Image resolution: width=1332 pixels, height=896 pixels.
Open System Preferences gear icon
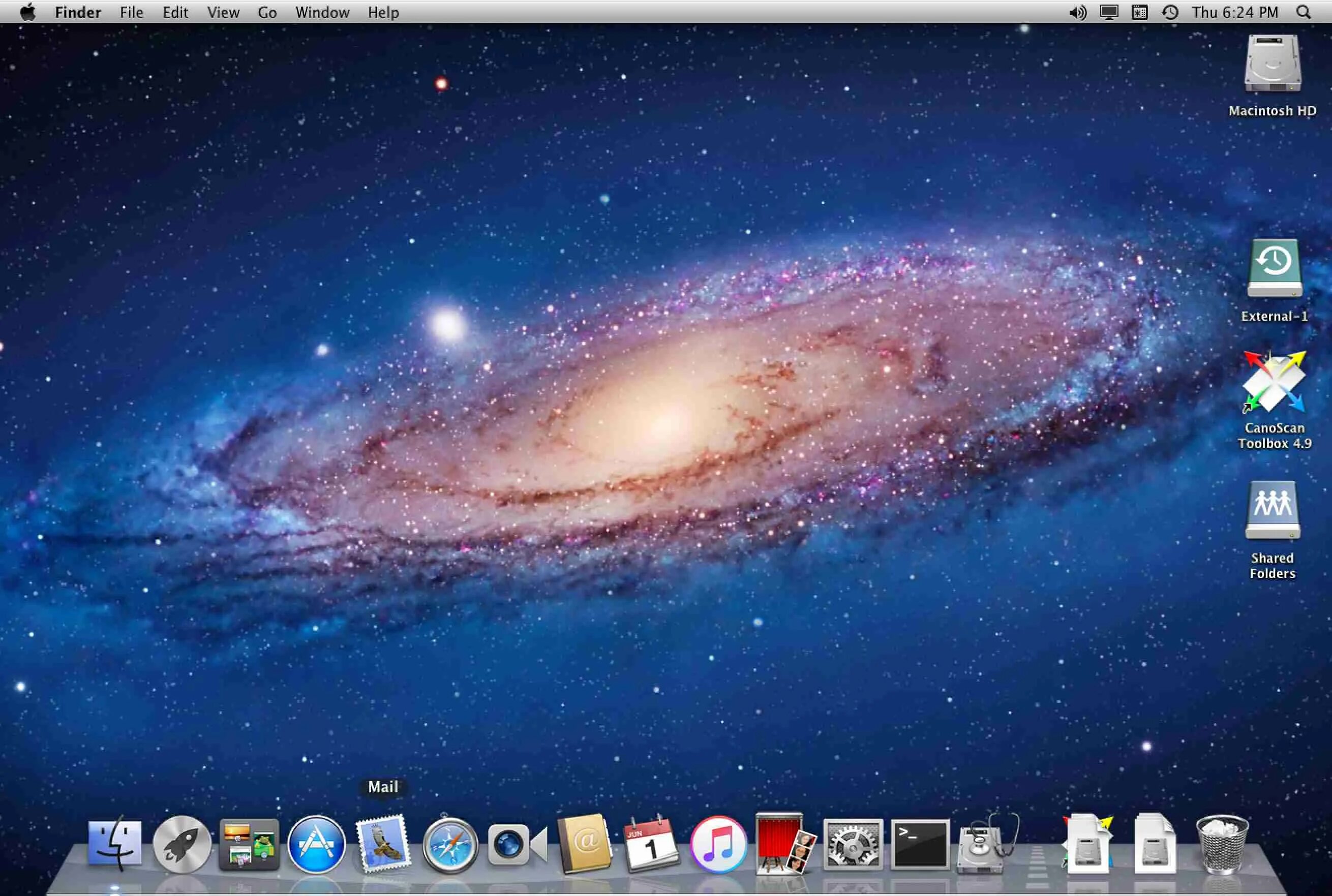pyautogui.click(x=853, y=845)
